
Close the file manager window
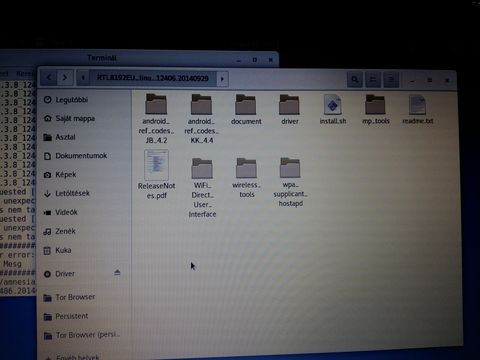[x=447, y=80]
